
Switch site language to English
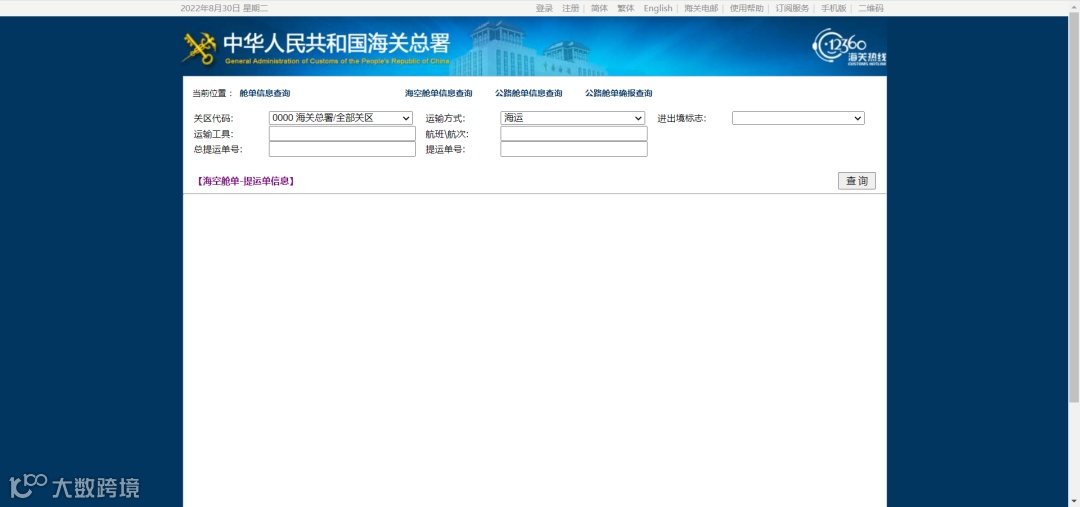click(x=658, y=8)
